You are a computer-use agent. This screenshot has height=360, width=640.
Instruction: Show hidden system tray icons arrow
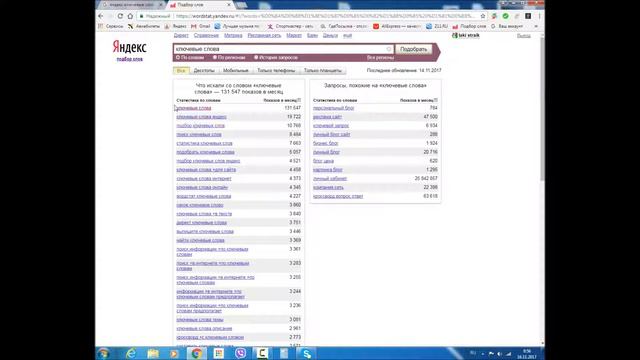[483, 354]
